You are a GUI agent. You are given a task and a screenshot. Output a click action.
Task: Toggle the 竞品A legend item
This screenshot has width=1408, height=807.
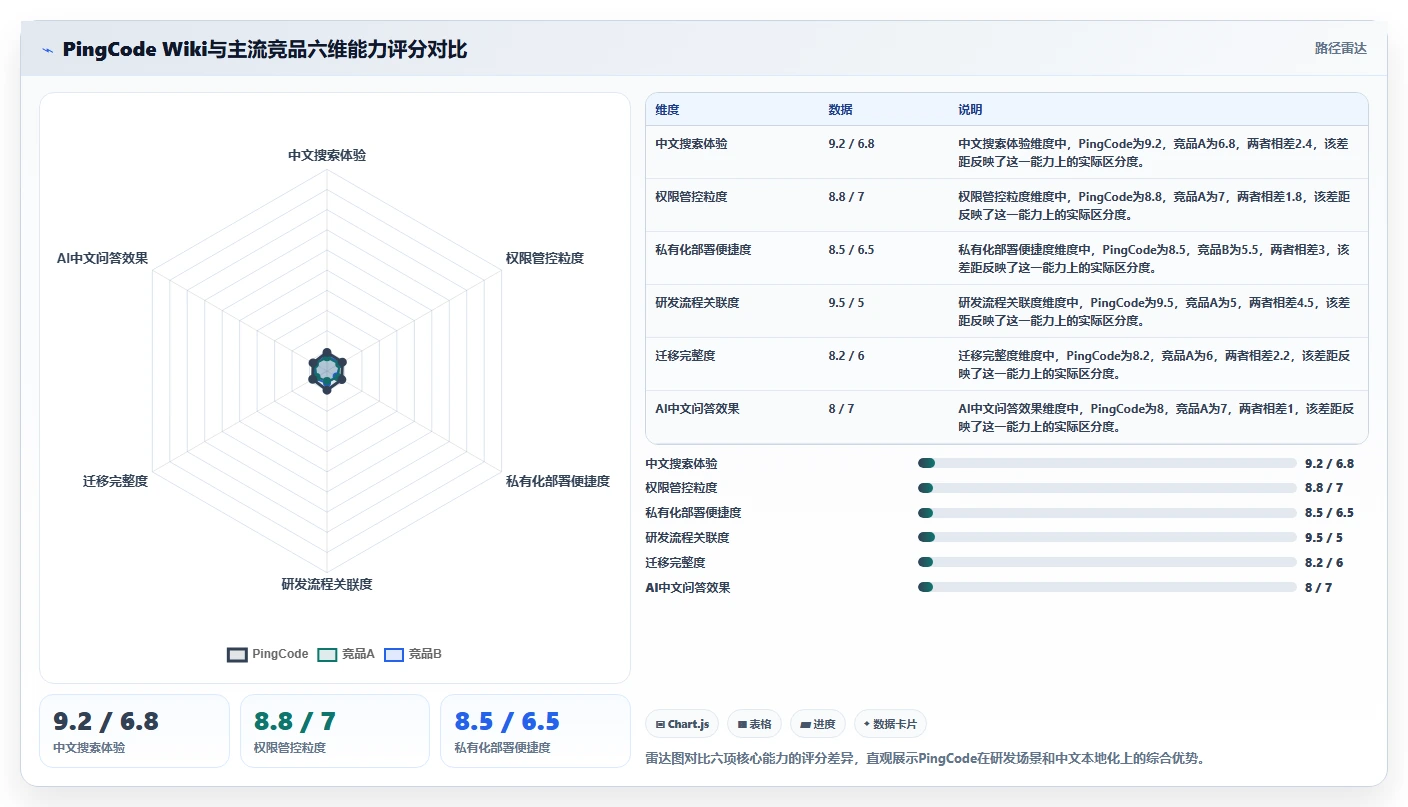(345, 654)
